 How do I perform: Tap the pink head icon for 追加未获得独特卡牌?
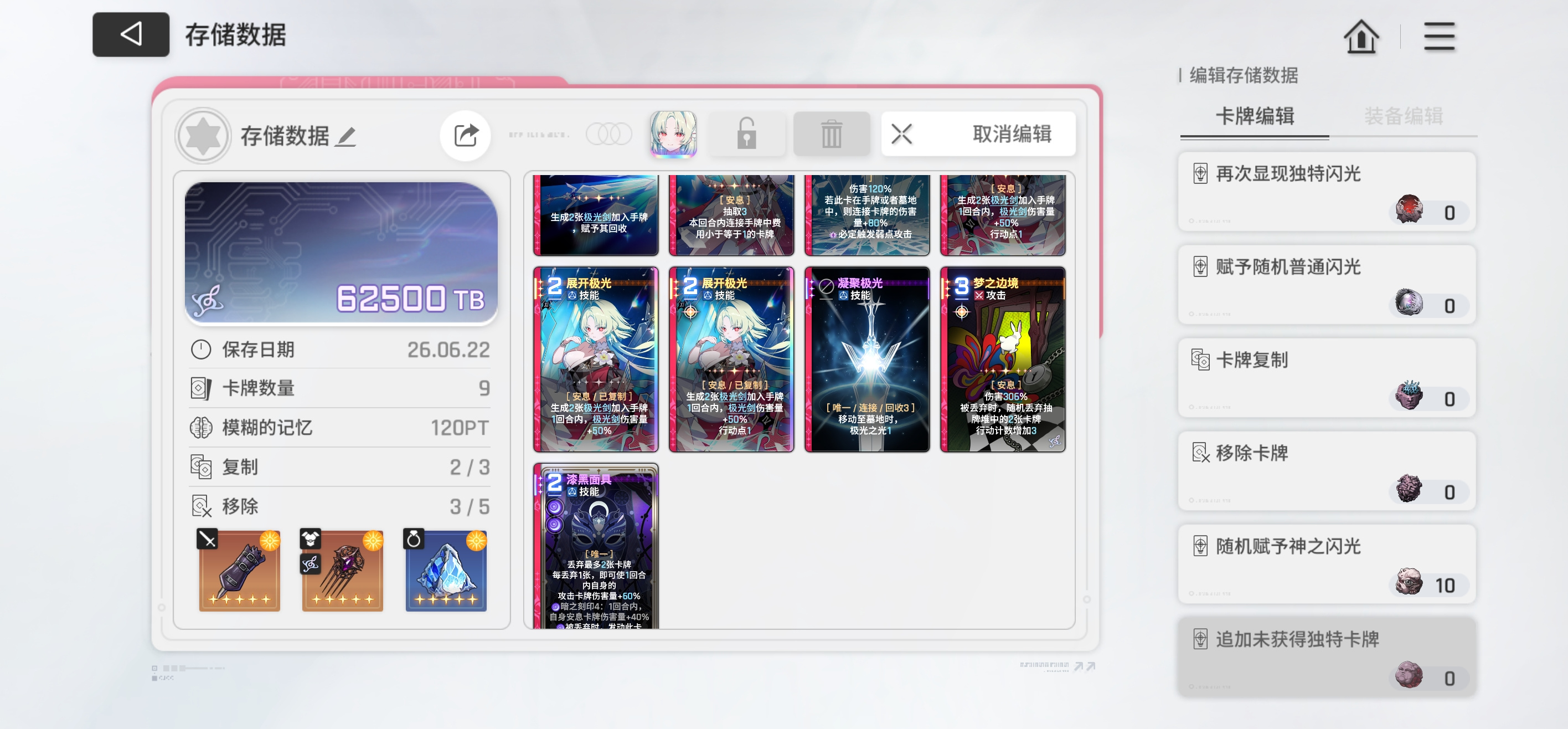pyautogui.click(x=1409, y=675)
